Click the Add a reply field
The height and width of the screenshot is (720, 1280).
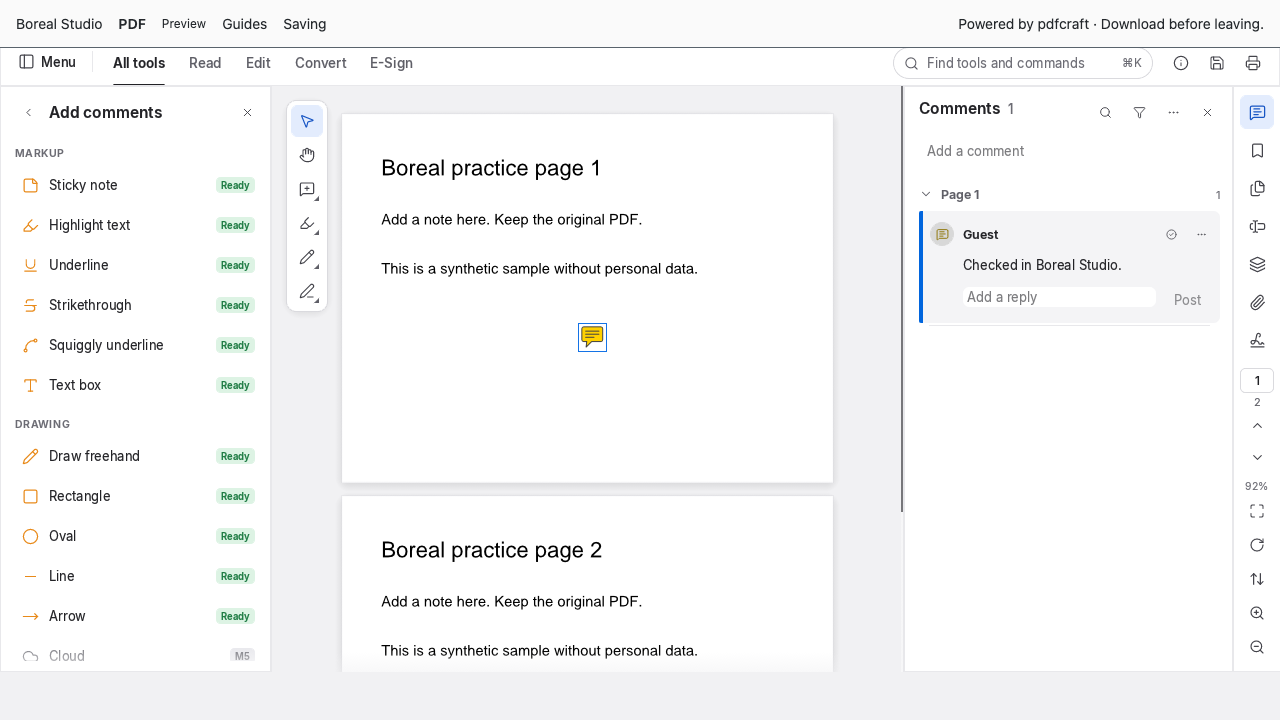[x=1059, y=297]
